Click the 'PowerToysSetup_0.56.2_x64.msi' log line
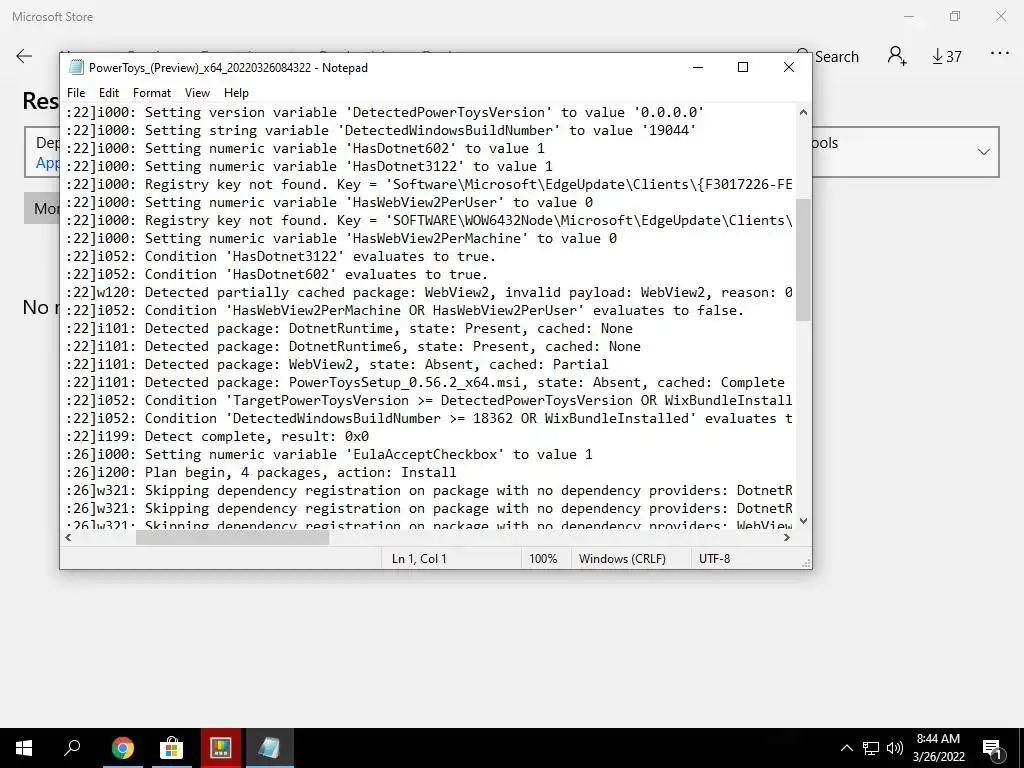 coord(425,383)
